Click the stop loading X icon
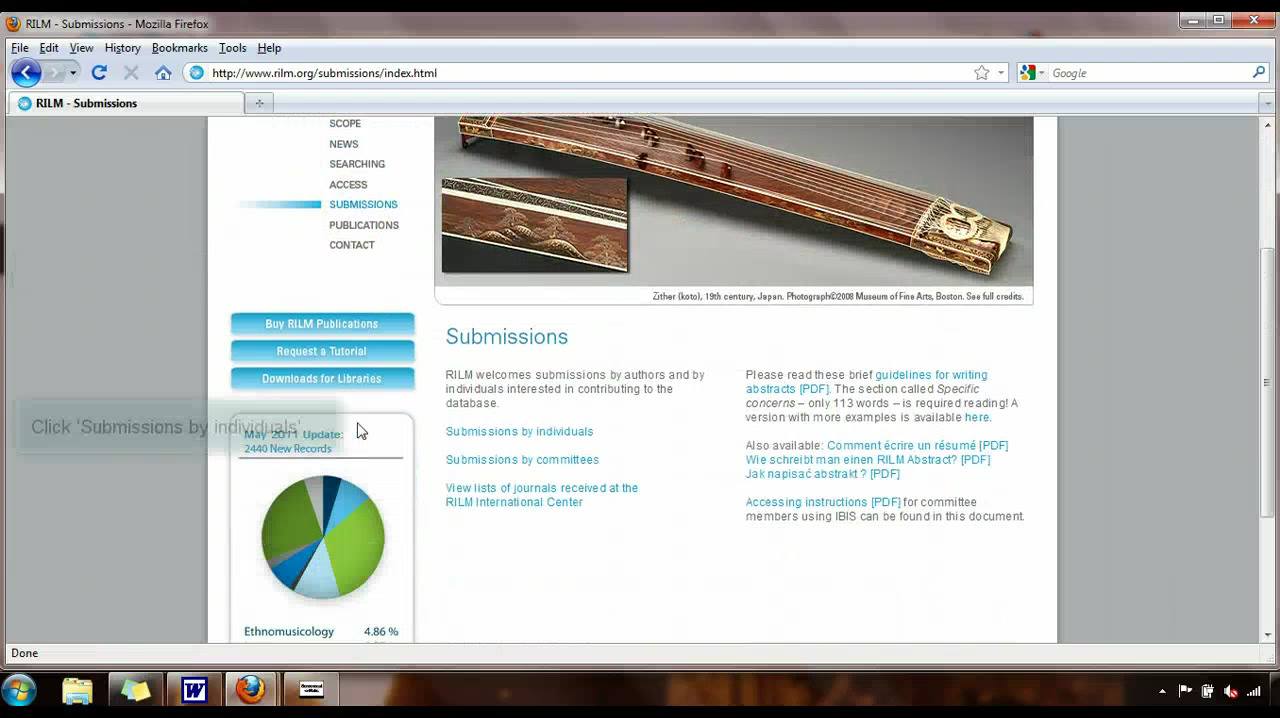The width and height of the screenshot is (1280, 718). coord(131,72)
